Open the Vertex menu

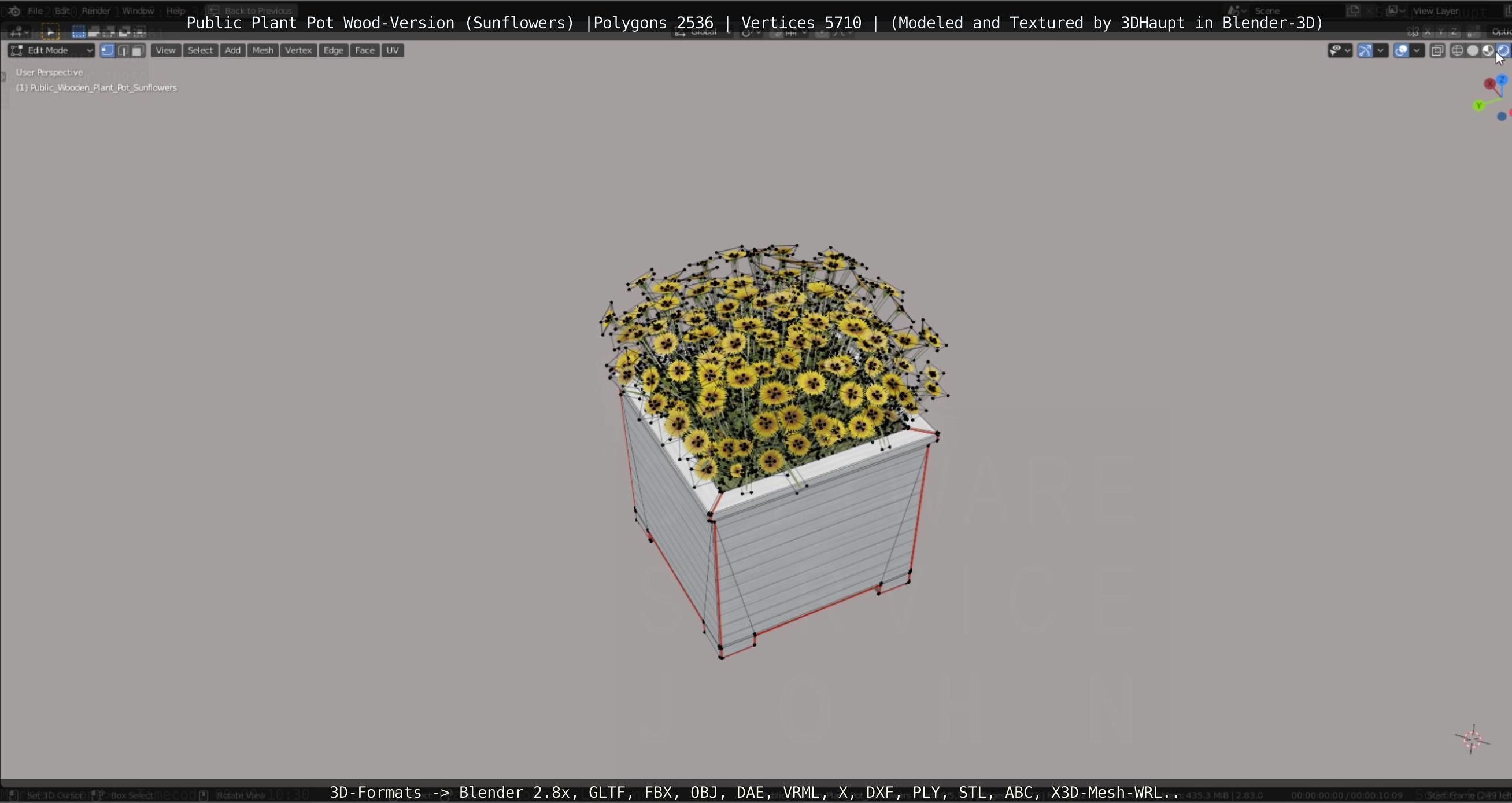[x=298, y=50]
